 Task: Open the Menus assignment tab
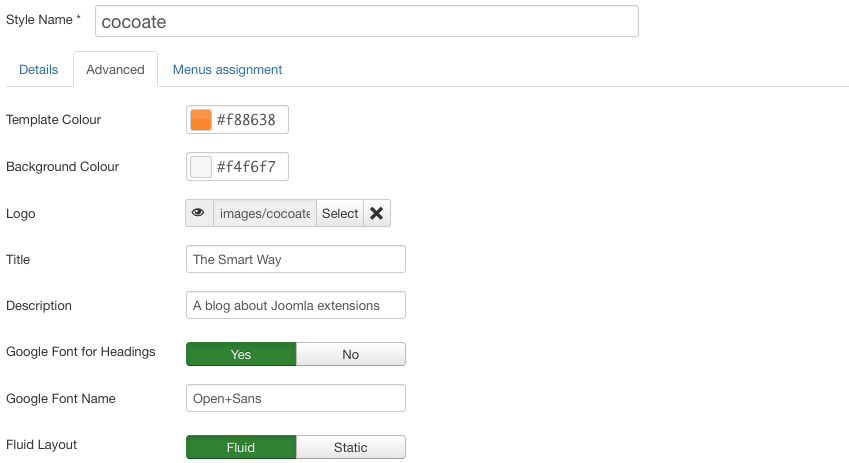coord(227,69)
